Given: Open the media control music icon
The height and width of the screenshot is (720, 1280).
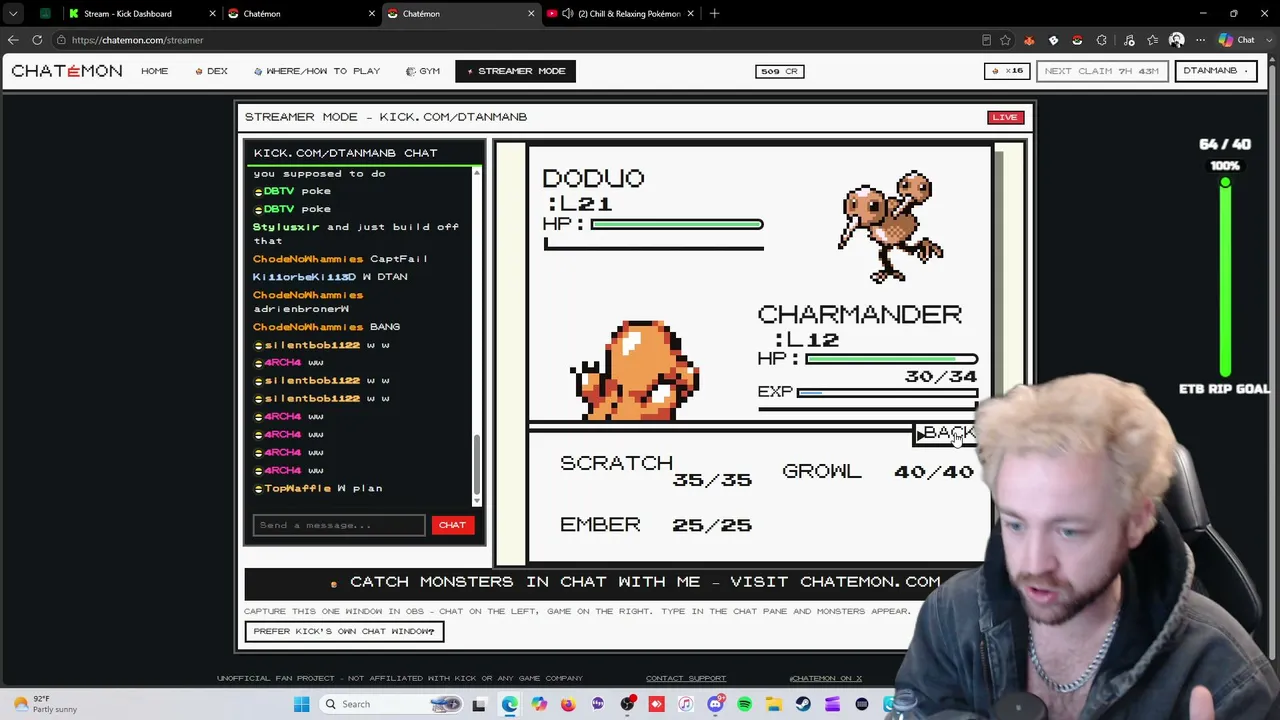Looking at the screenshot, I should [1129, 40].
